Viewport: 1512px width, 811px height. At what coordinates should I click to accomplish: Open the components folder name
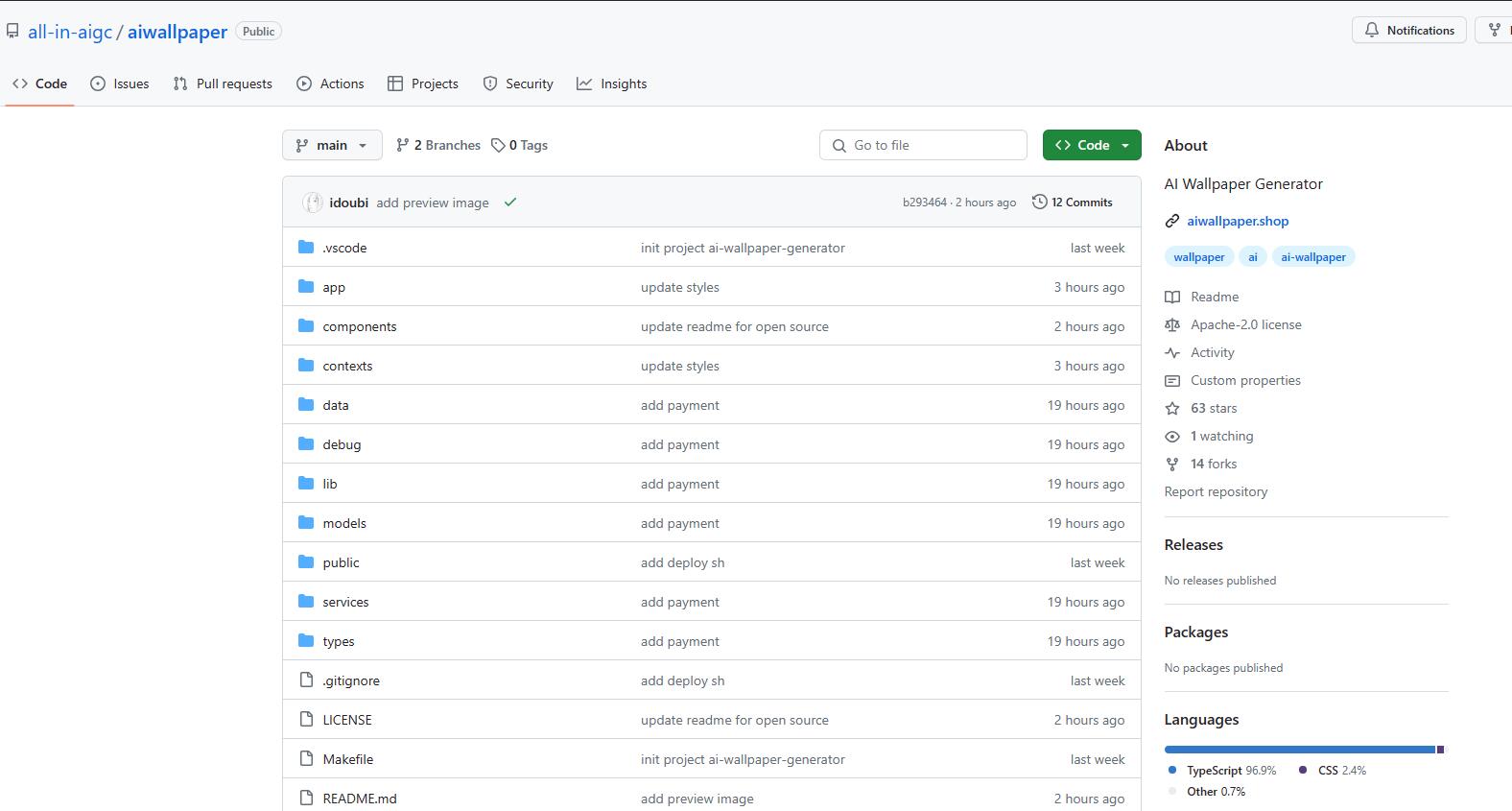point(360,326)
